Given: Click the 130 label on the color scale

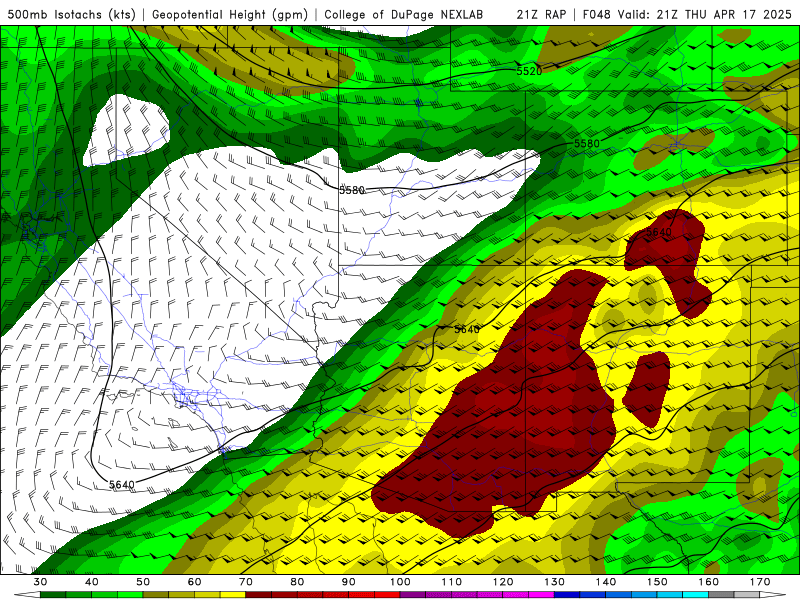Looking at the screenshot, I should coord(554,582).
